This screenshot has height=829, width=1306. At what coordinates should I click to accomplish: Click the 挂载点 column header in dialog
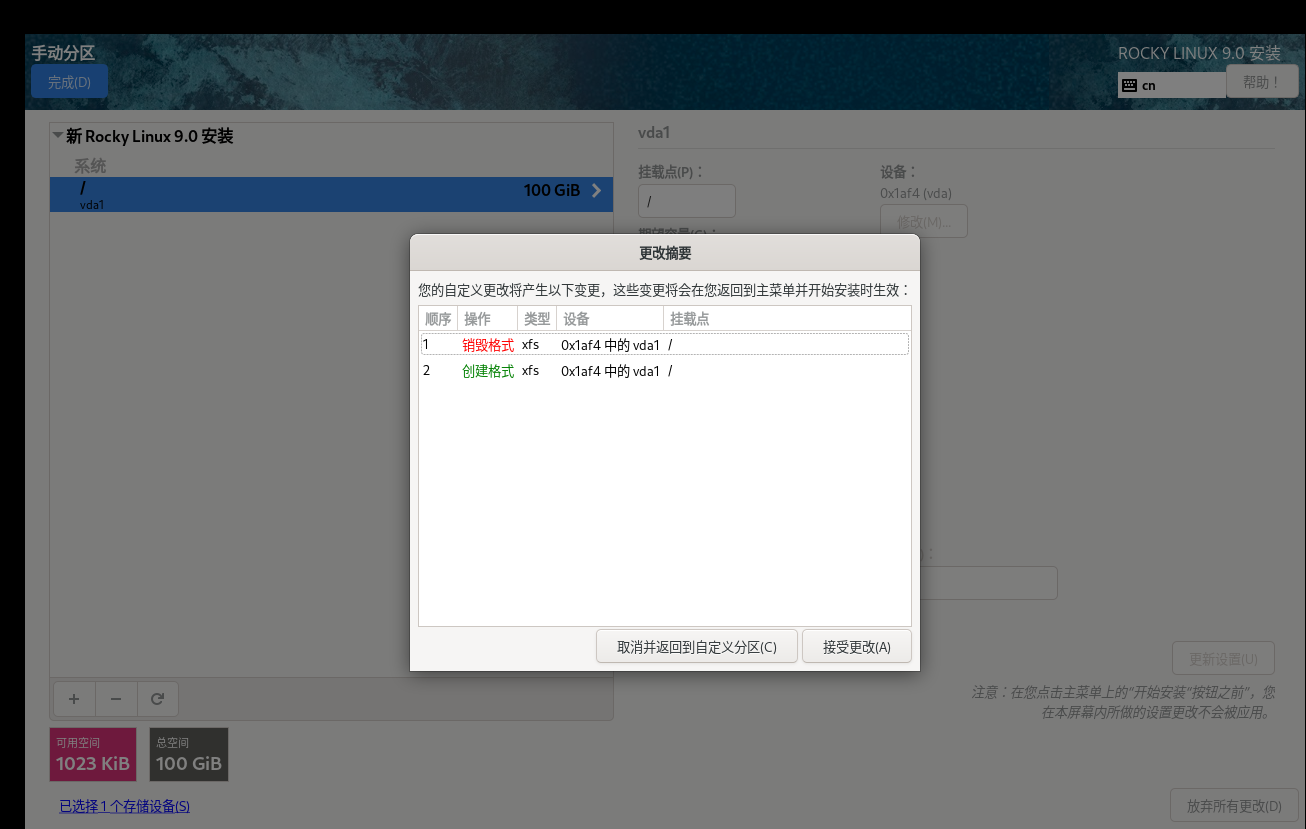(x=787, y=319)
